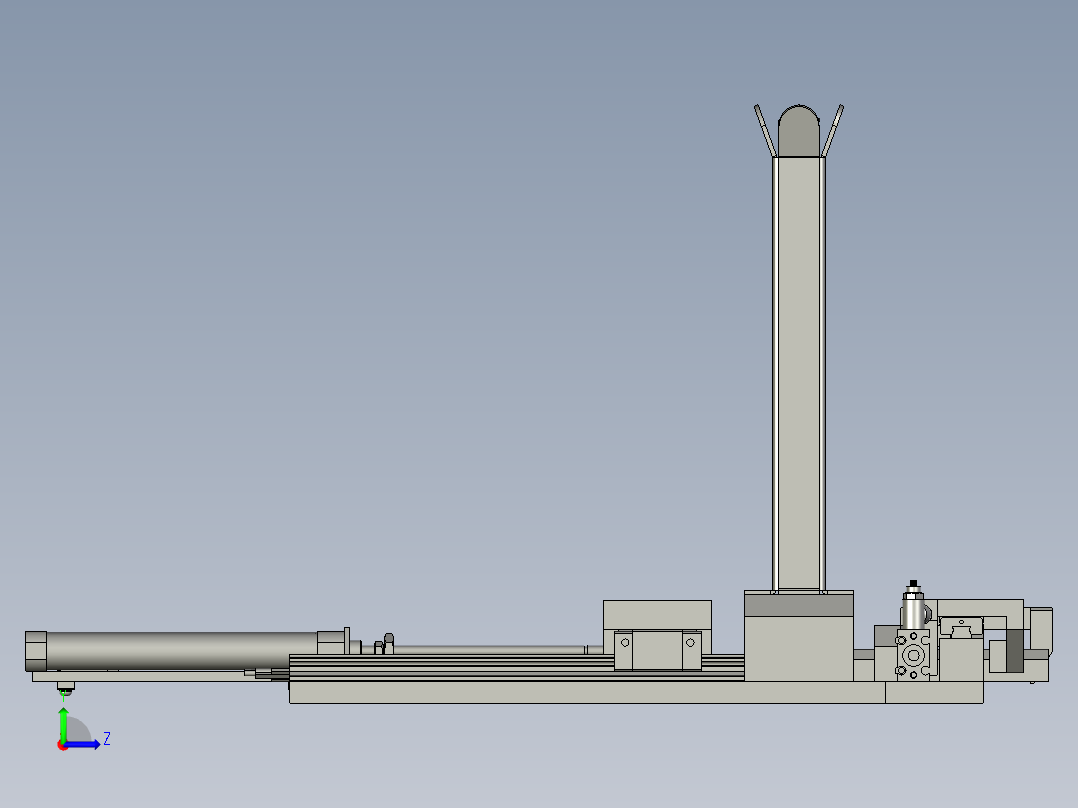Select the right angled guide plate atop the column
The width and height of the screenshot is (1078, 808).
point(833,131)
